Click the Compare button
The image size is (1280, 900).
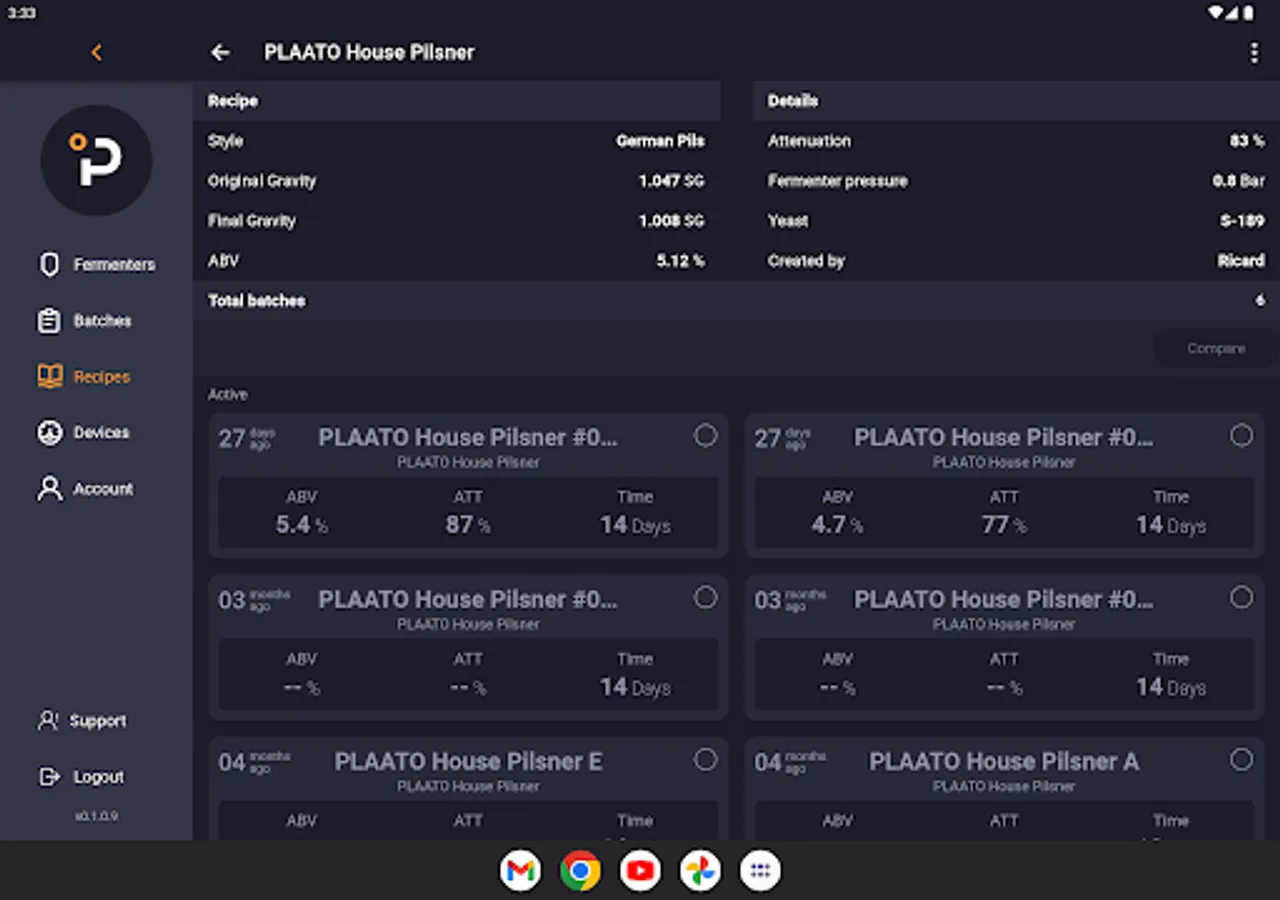coord(1215,348)
